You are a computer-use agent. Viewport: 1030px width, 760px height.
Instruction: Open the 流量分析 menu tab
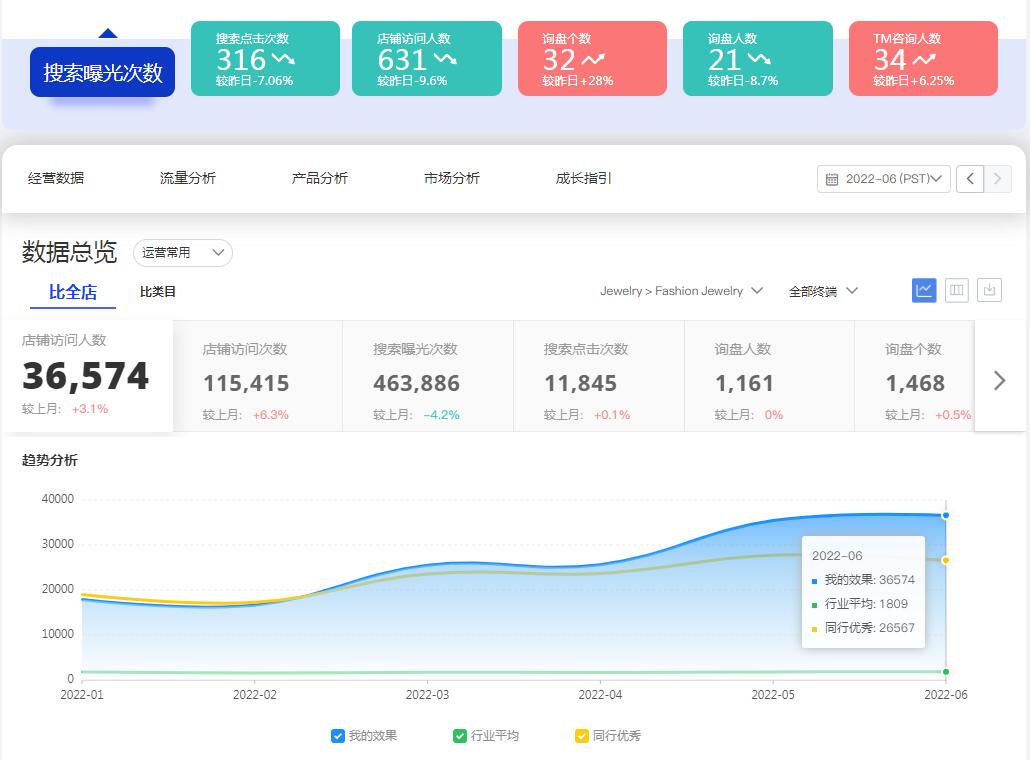tap(188, 178)
